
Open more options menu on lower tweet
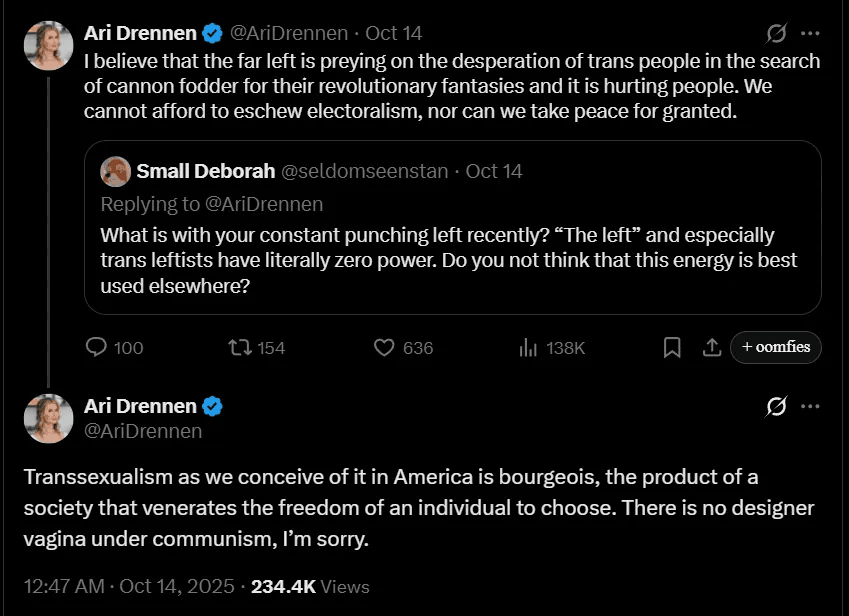coord(811,407)
